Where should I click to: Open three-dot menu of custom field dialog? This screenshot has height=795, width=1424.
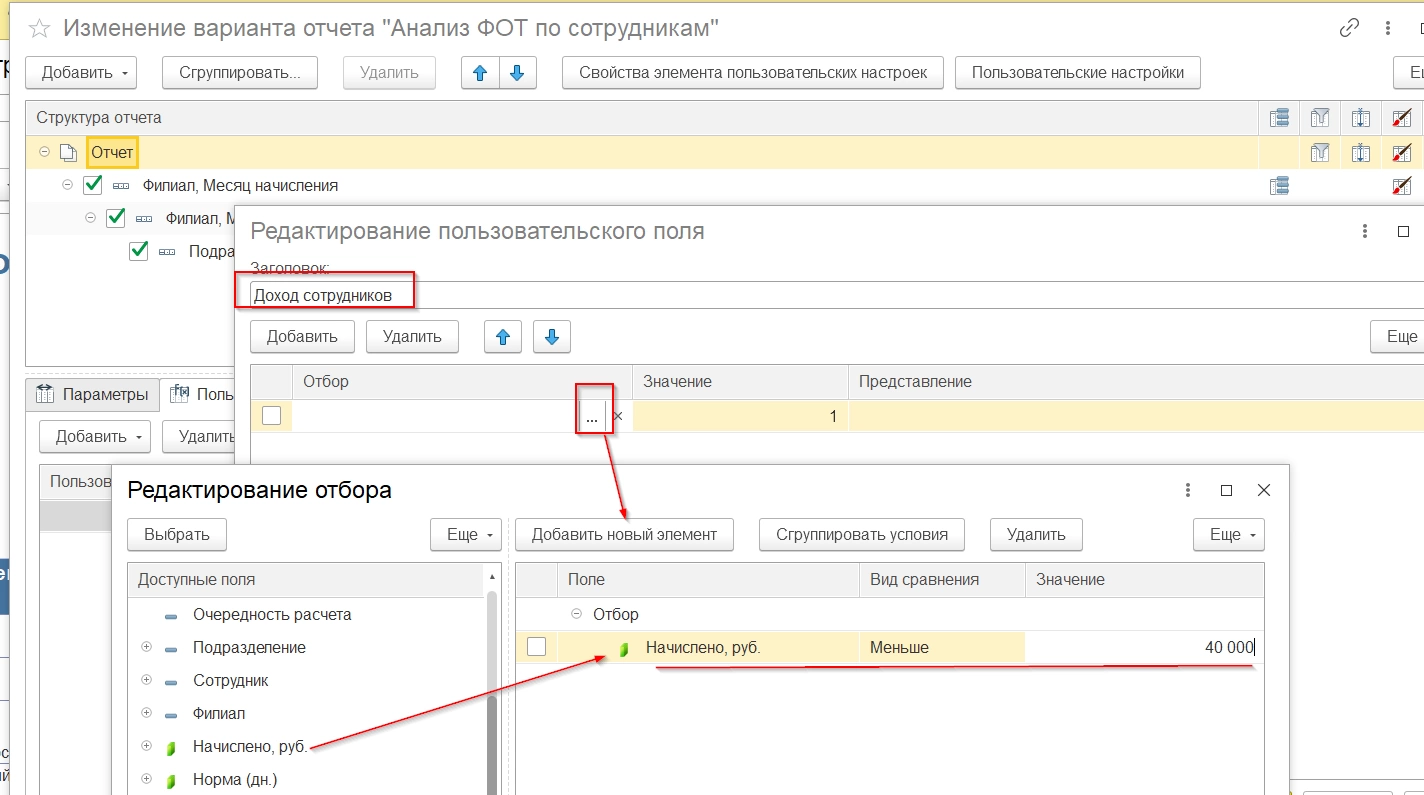(x=1365, y=231)
